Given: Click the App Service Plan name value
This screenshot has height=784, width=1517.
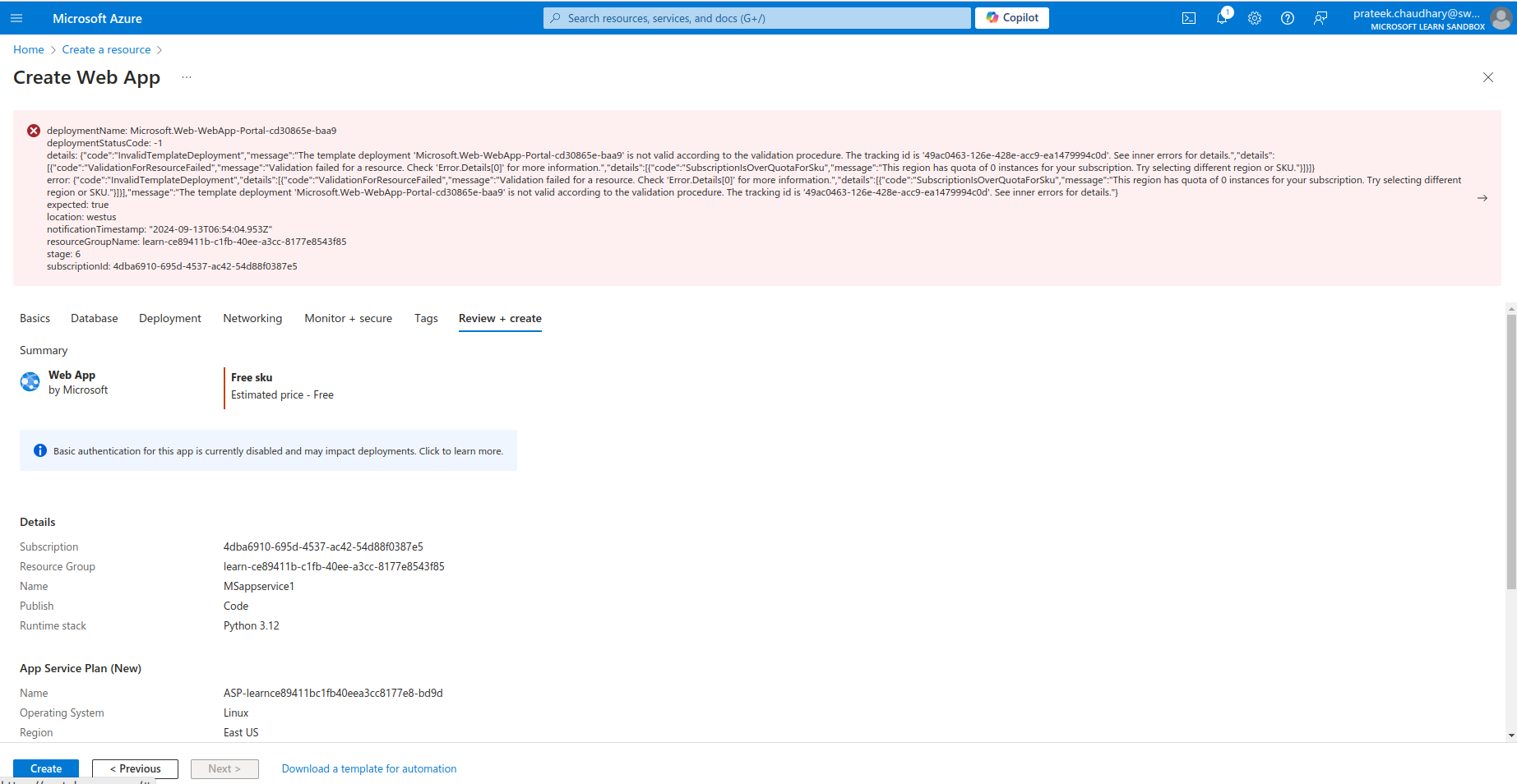Looking at the screenshot, I should tap(333, 693).
